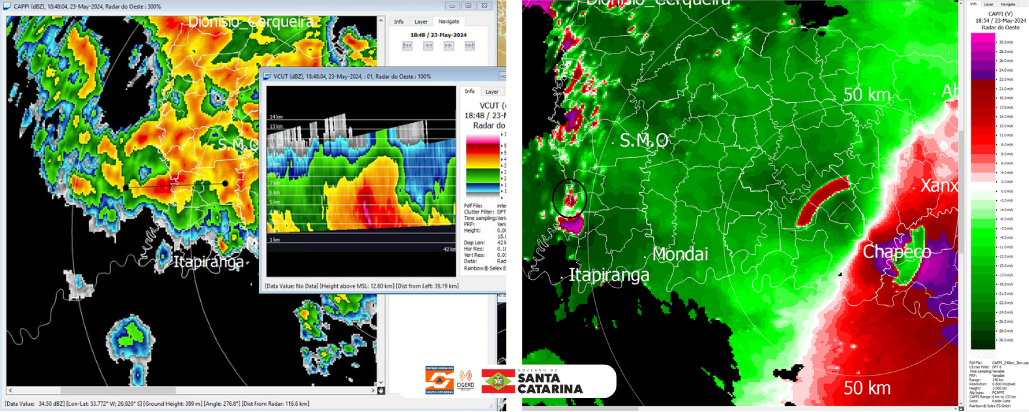
Task: Open the CAPPI window Layer tab
Action: 421,21
